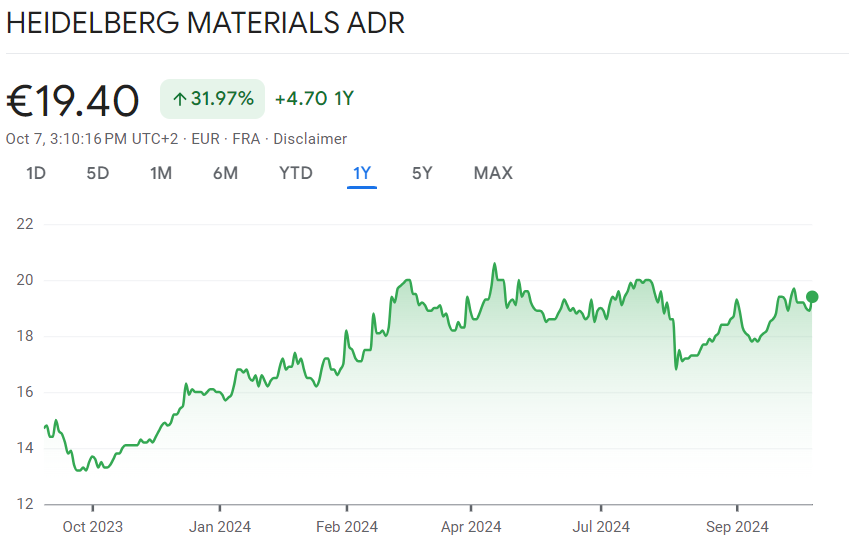This screenshot has width=849, height=548.
Task: Click the 12 y-axis label
Action: [25, 504]
